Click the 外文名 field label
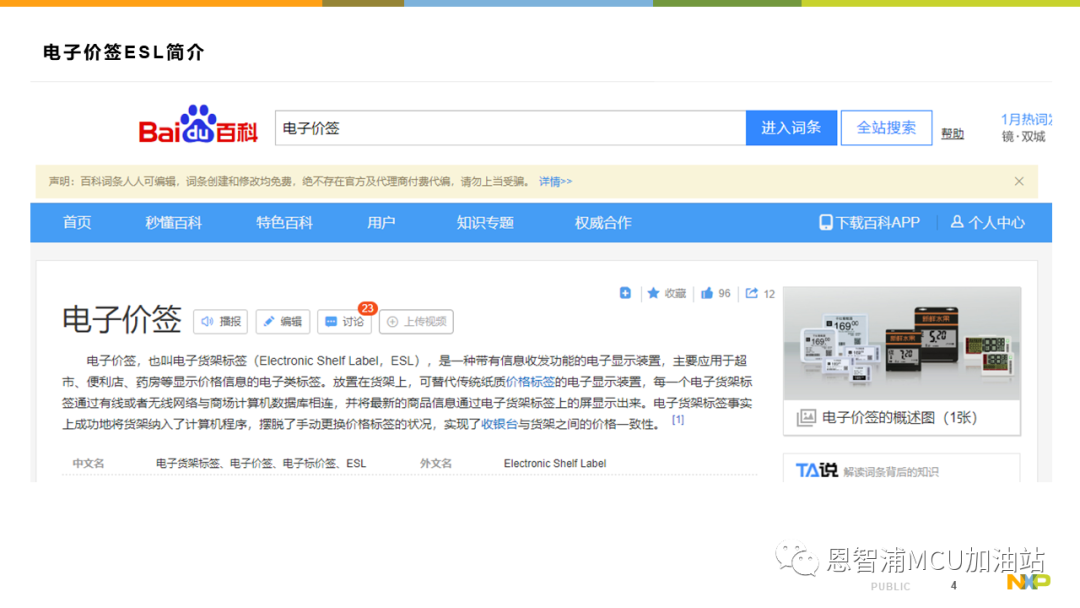Viewport: 1080px width, 608px height. tap(436, 463)
